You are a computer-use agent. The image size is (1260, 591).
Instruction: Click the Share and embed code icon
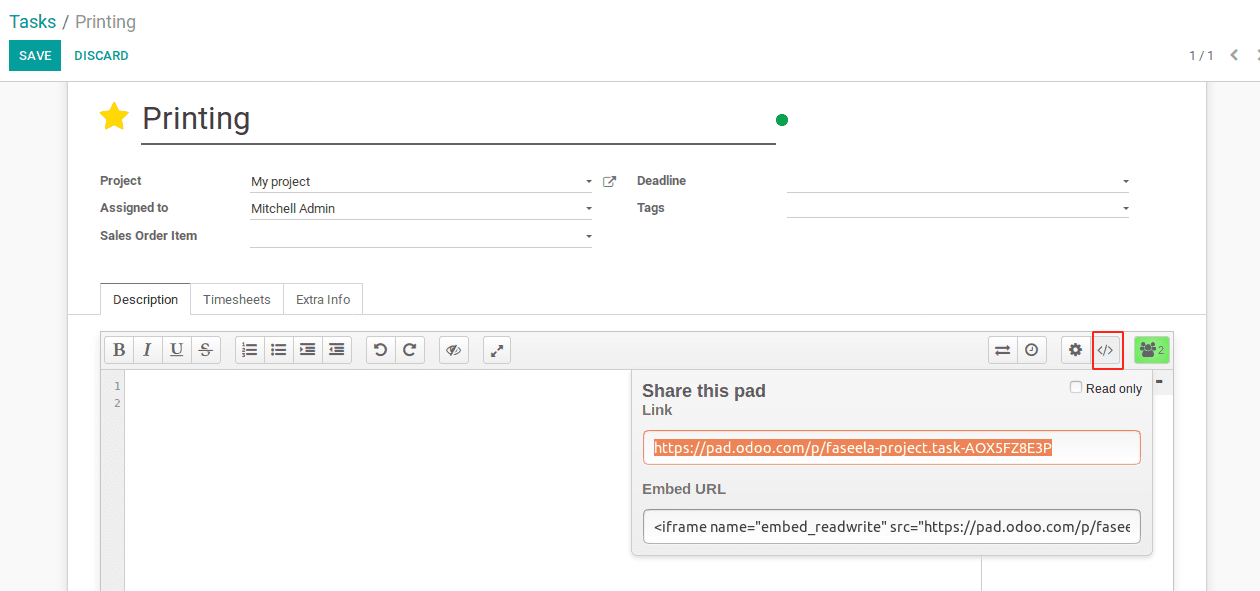[1106, 350]
